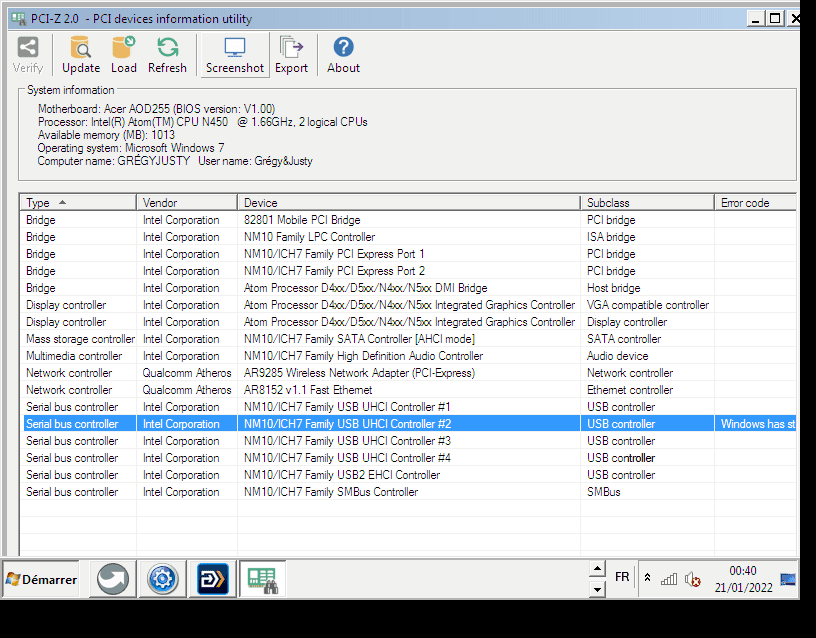Screen dimensions: 816x638
Task: Click the SATA controller subclass cell
Action: [x=647, y=339]
